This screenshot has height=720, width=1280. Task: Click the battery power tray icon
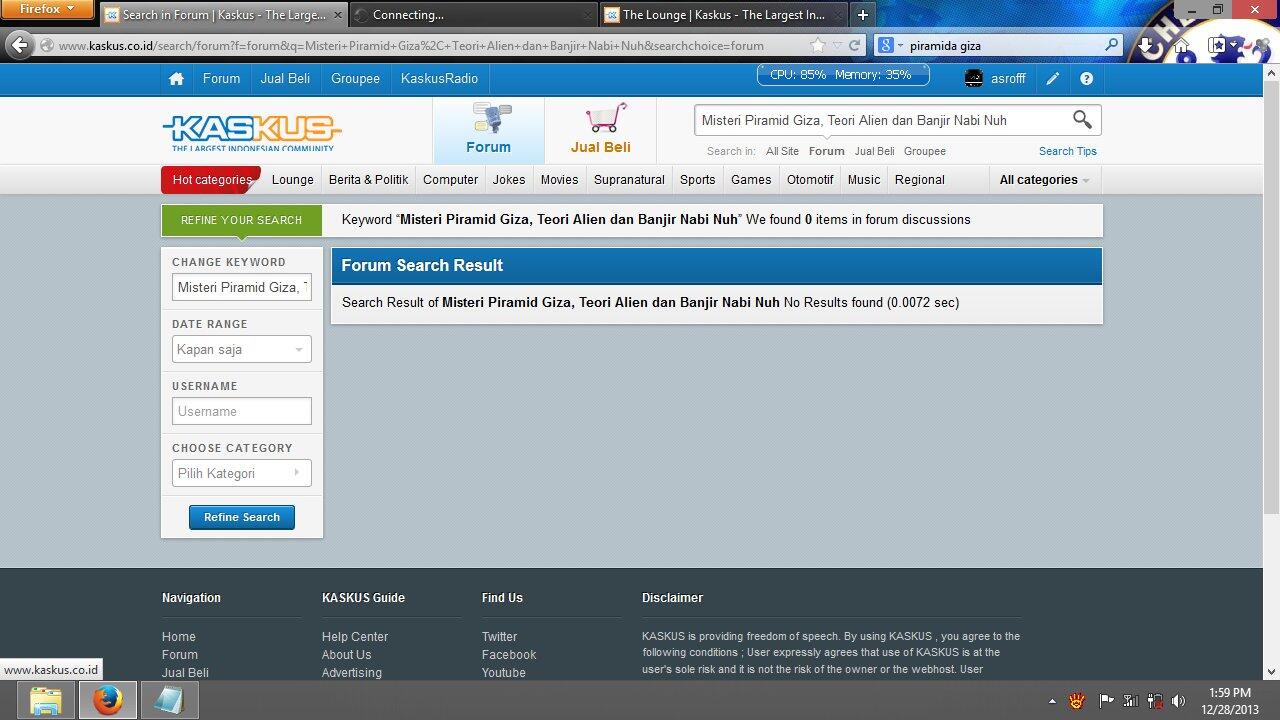[1155, 701]
